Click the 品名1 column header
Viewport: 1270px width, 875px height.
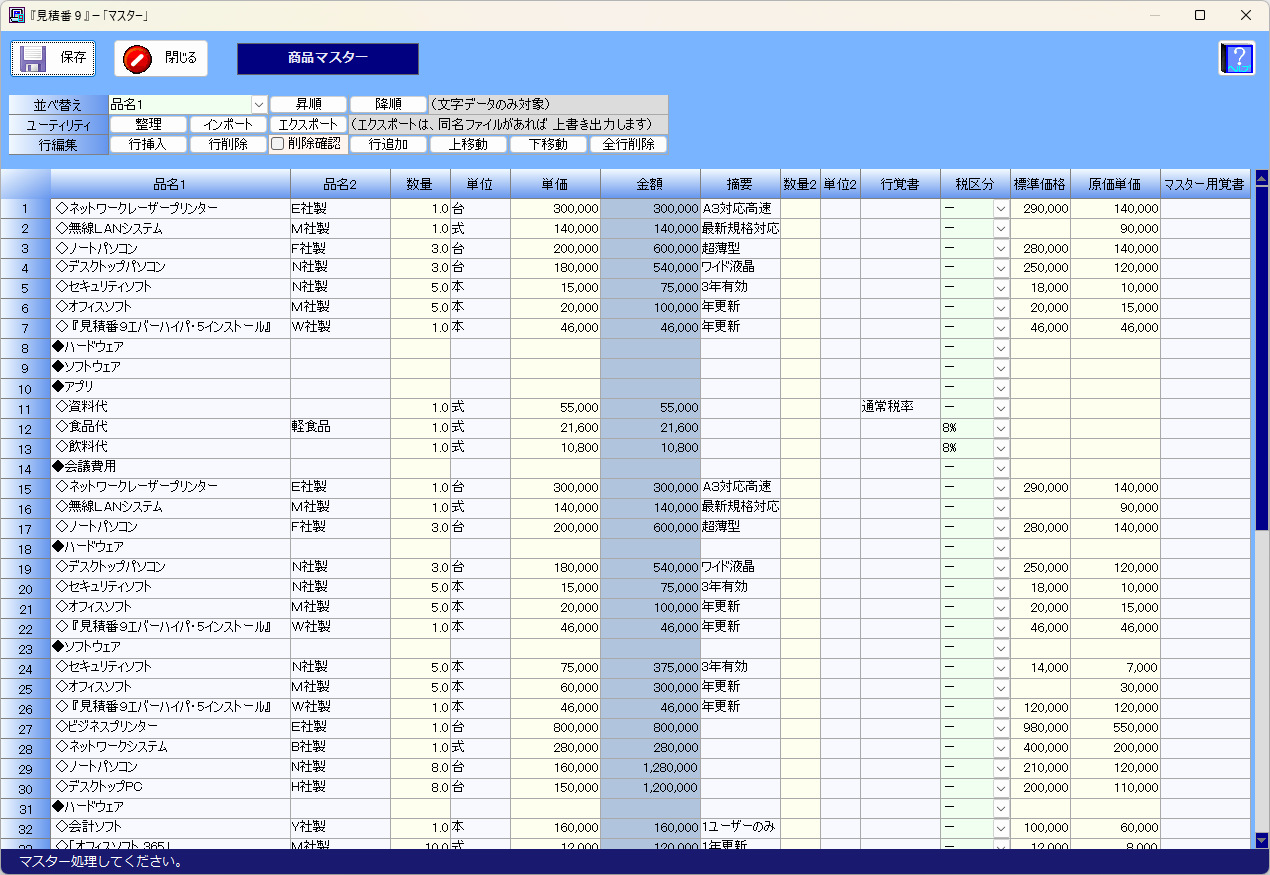(x=170, y=184)
